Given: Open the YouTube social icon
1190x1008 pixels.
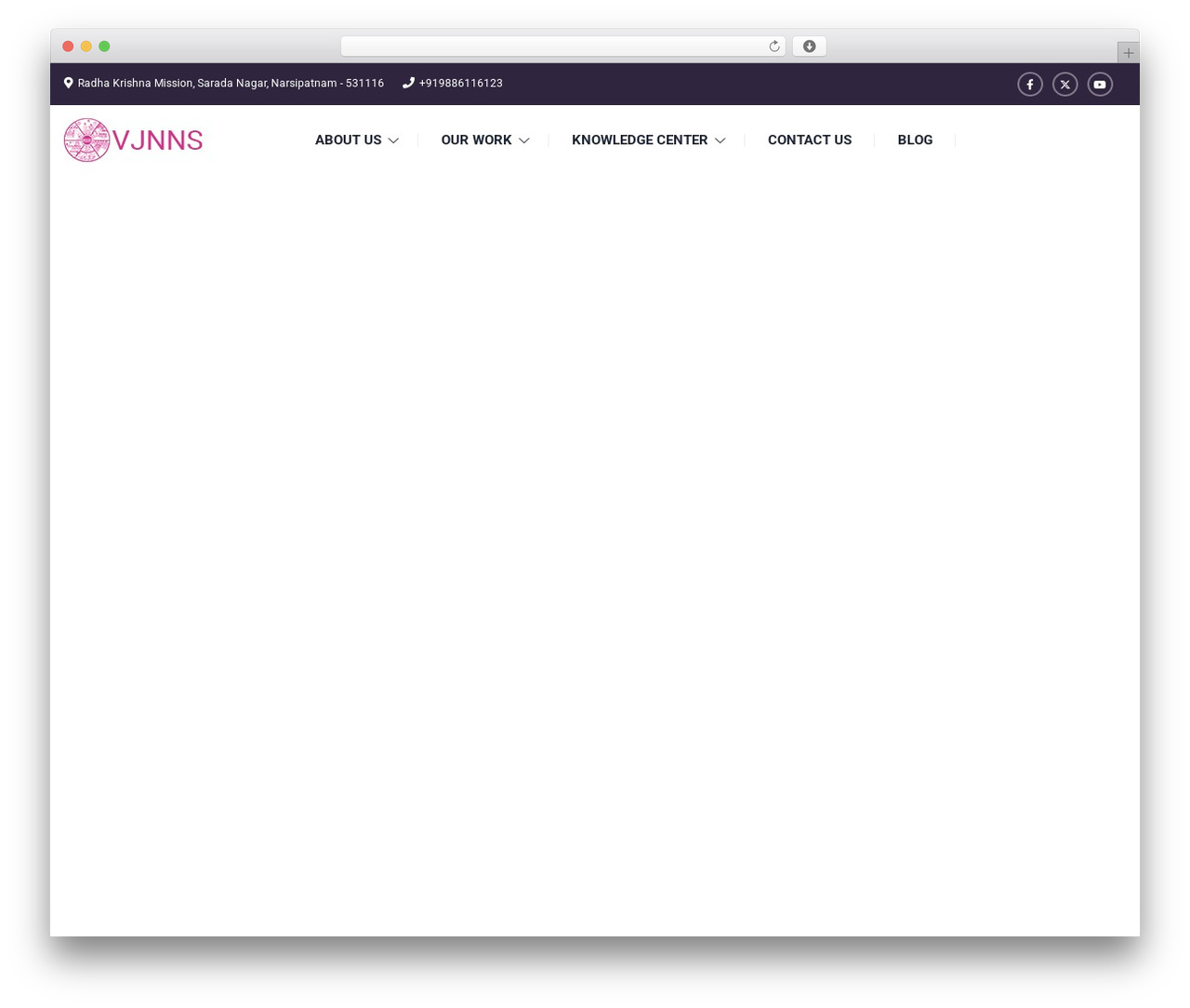Looking at the screenshot, I should (x=1100, y=85).
